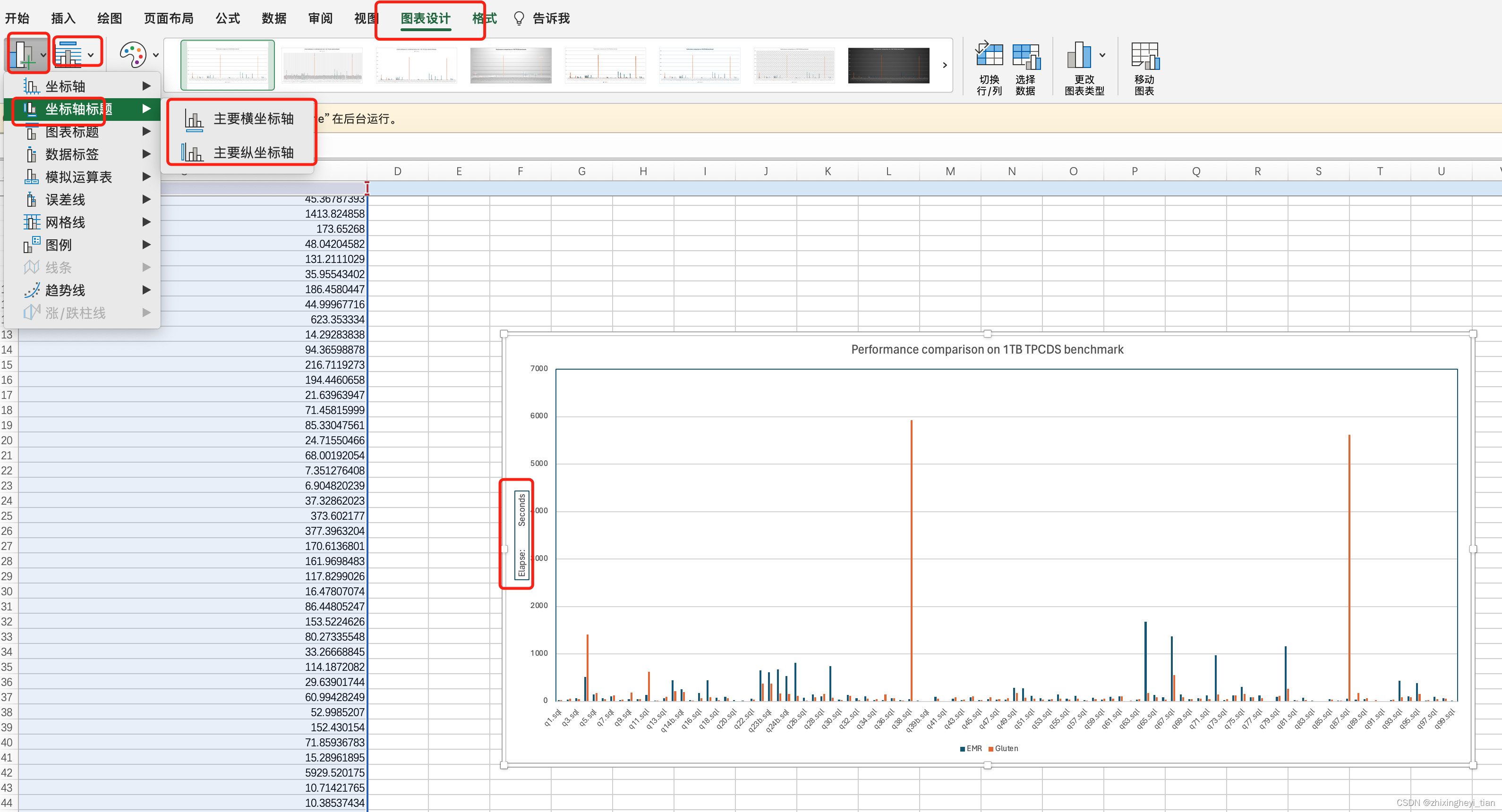
Task: Select row header 20
Action: click(7, 440)
